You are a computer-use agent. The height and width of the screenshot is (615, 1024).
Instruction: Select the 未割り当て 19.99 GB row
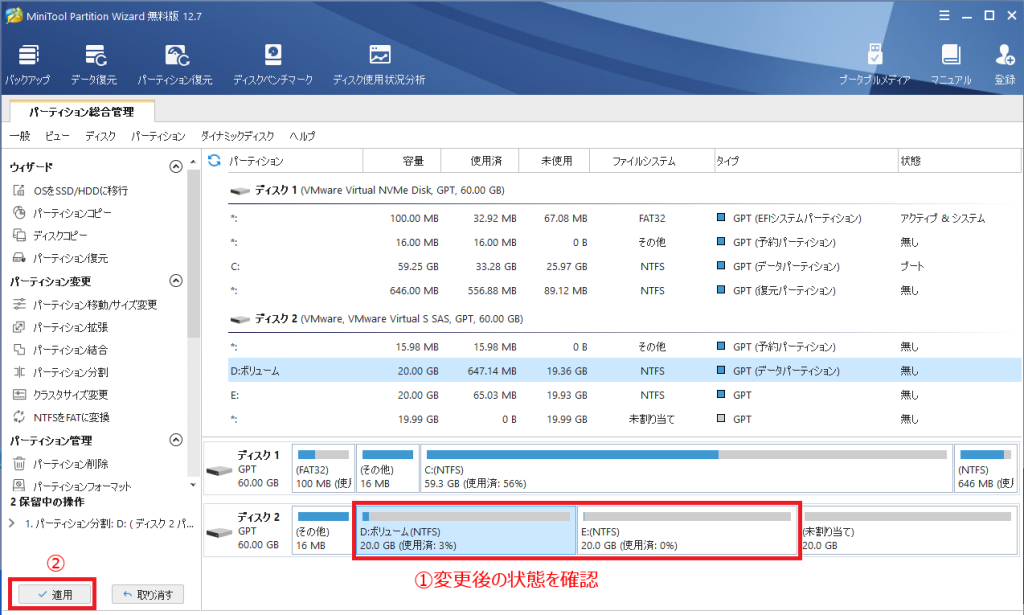click(624, 419)
